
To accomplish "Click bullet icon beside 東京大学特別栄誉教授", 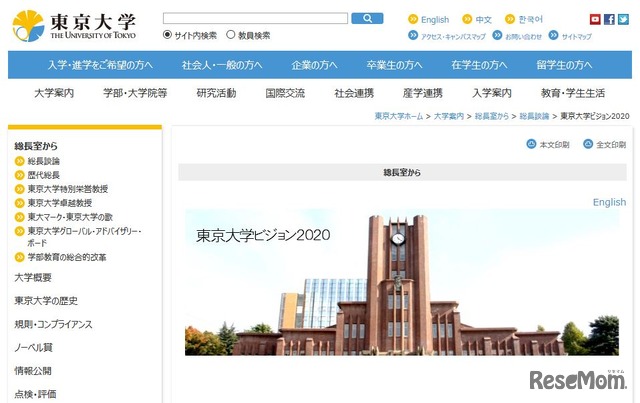I will (20, 189).
